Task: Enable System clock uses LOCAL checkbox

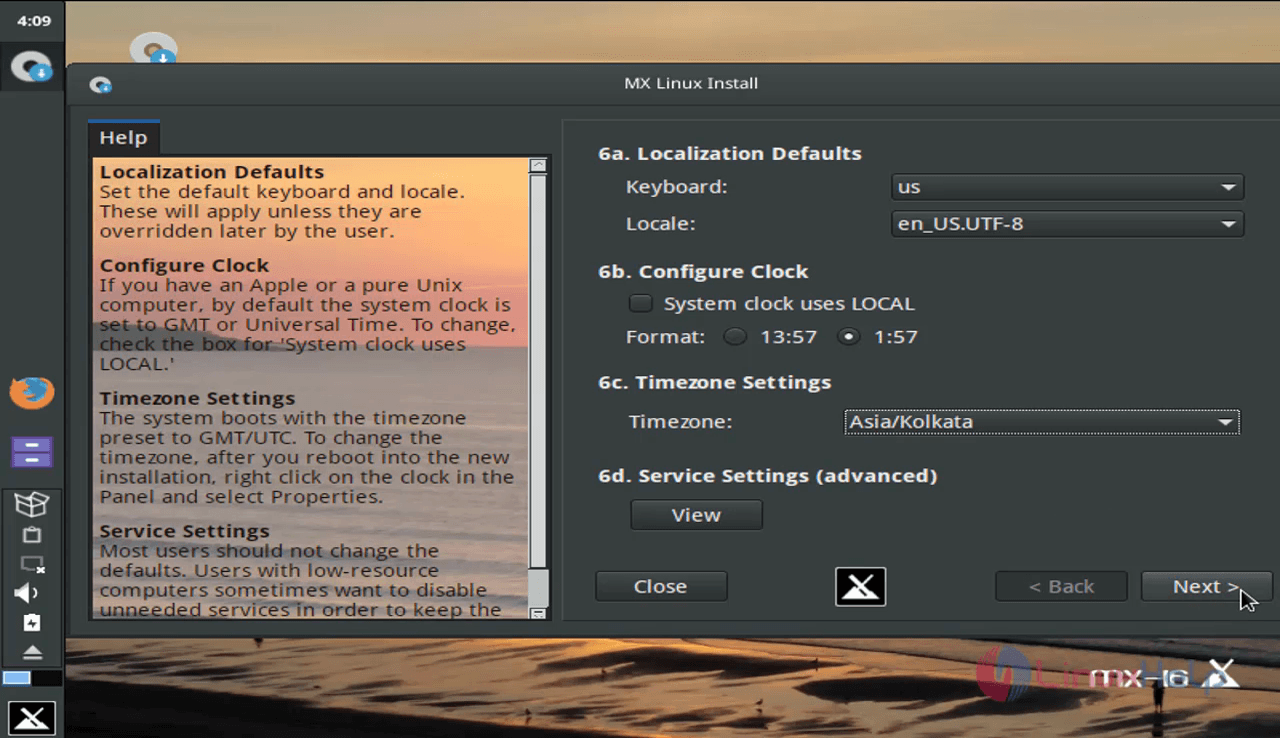Action: point(641,303)
